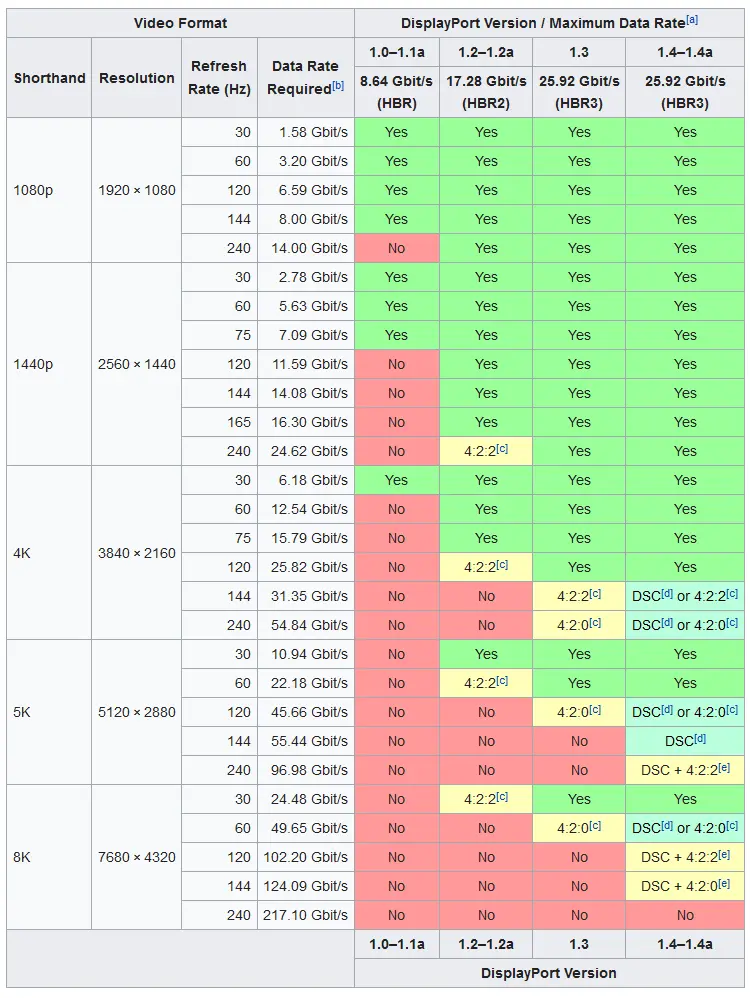Open footnote [c] in 8K 30 Hz row
Viewport: 750px width, 998px height.
coord(502,797)
